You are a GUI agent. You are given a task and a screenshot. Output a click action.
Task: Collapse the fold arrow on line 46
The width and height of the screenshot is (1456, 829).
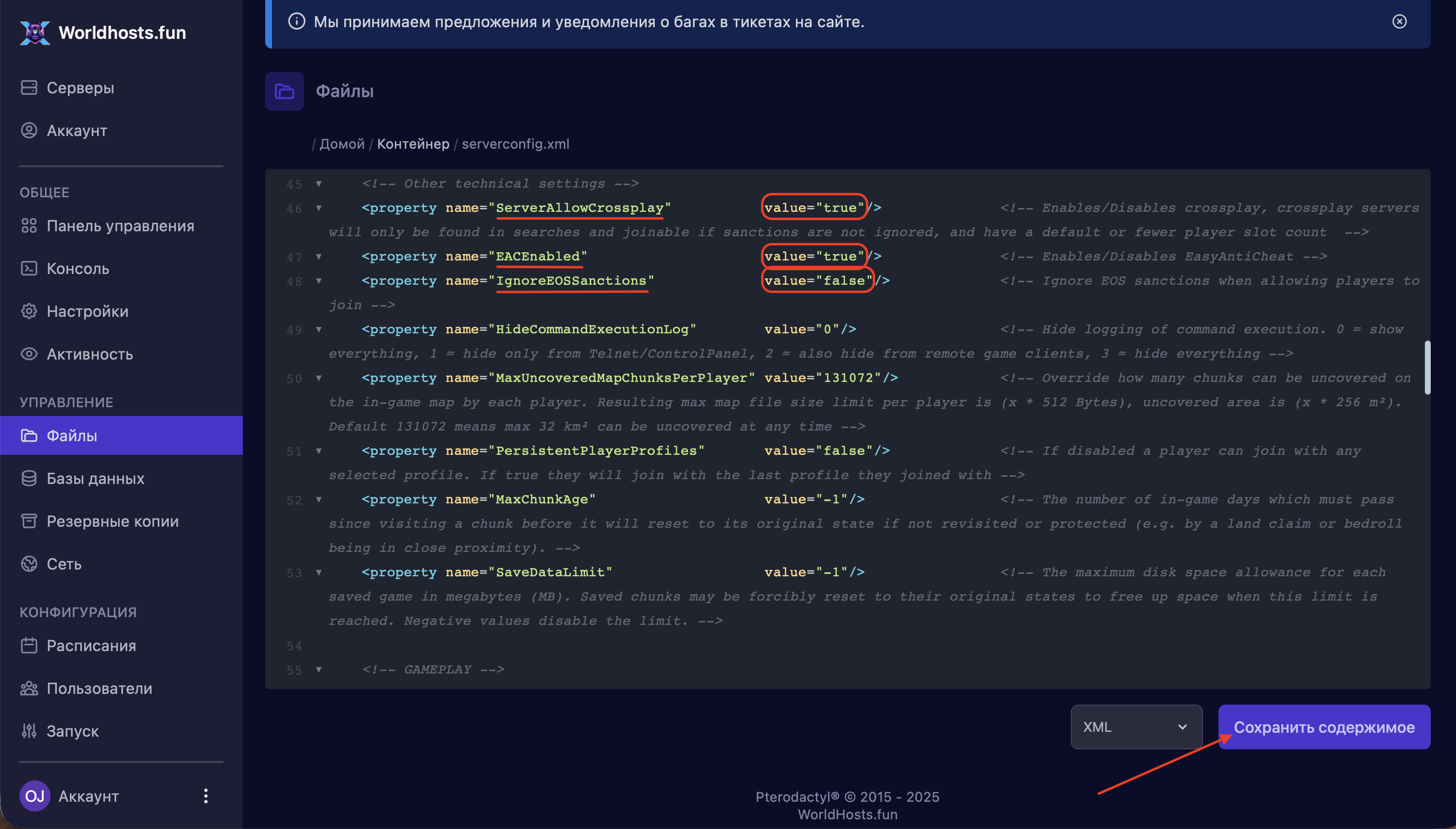(319, 208)
